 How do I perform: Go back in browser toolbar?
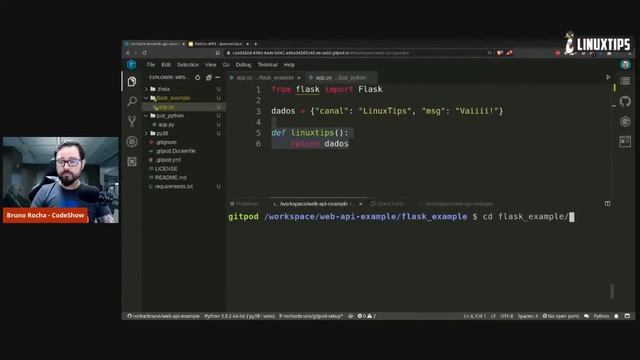[x=127, y=53]
